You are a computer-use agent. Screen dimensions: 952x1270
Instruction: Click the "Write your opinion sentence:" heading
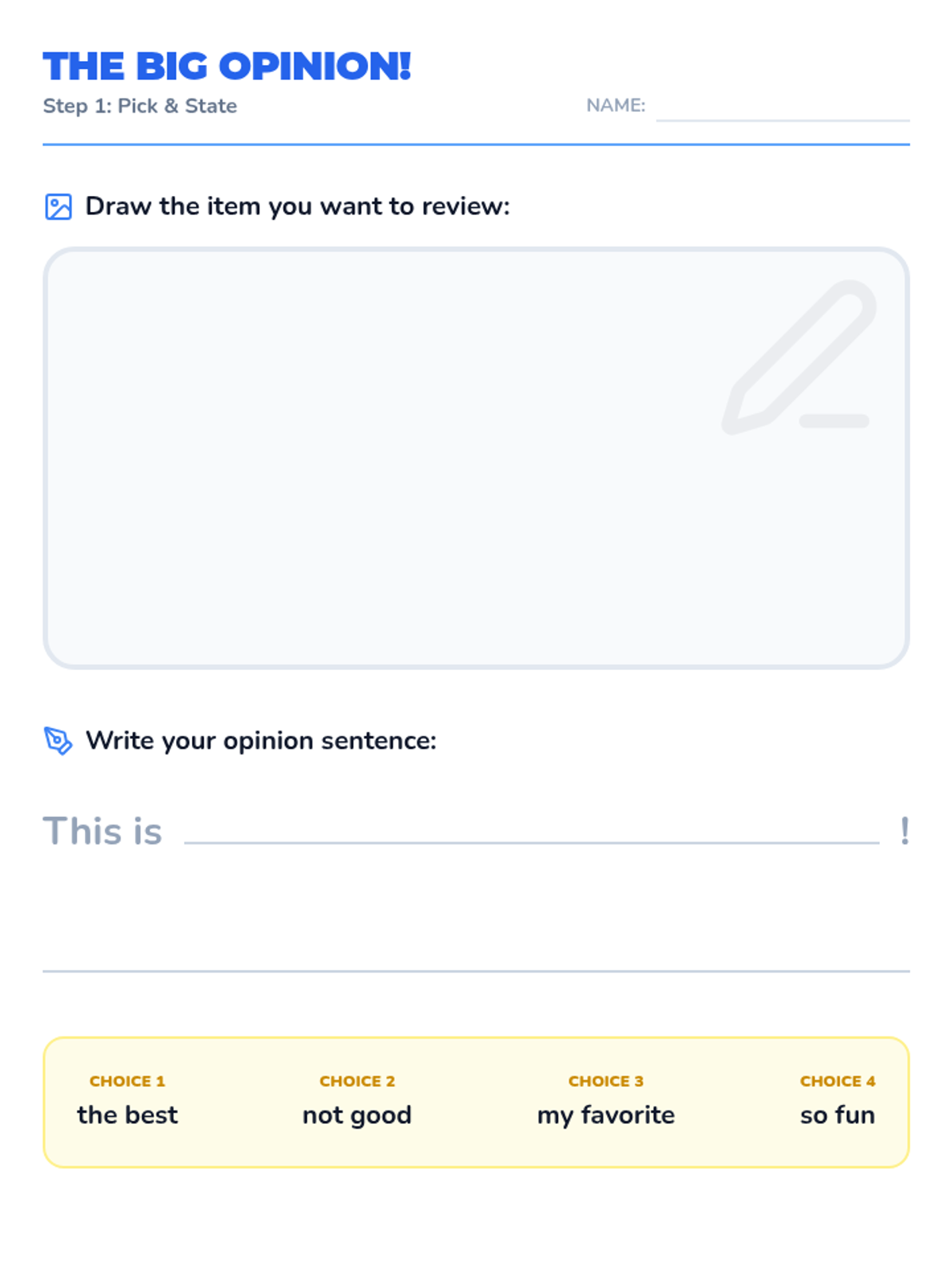coord(261,741)
